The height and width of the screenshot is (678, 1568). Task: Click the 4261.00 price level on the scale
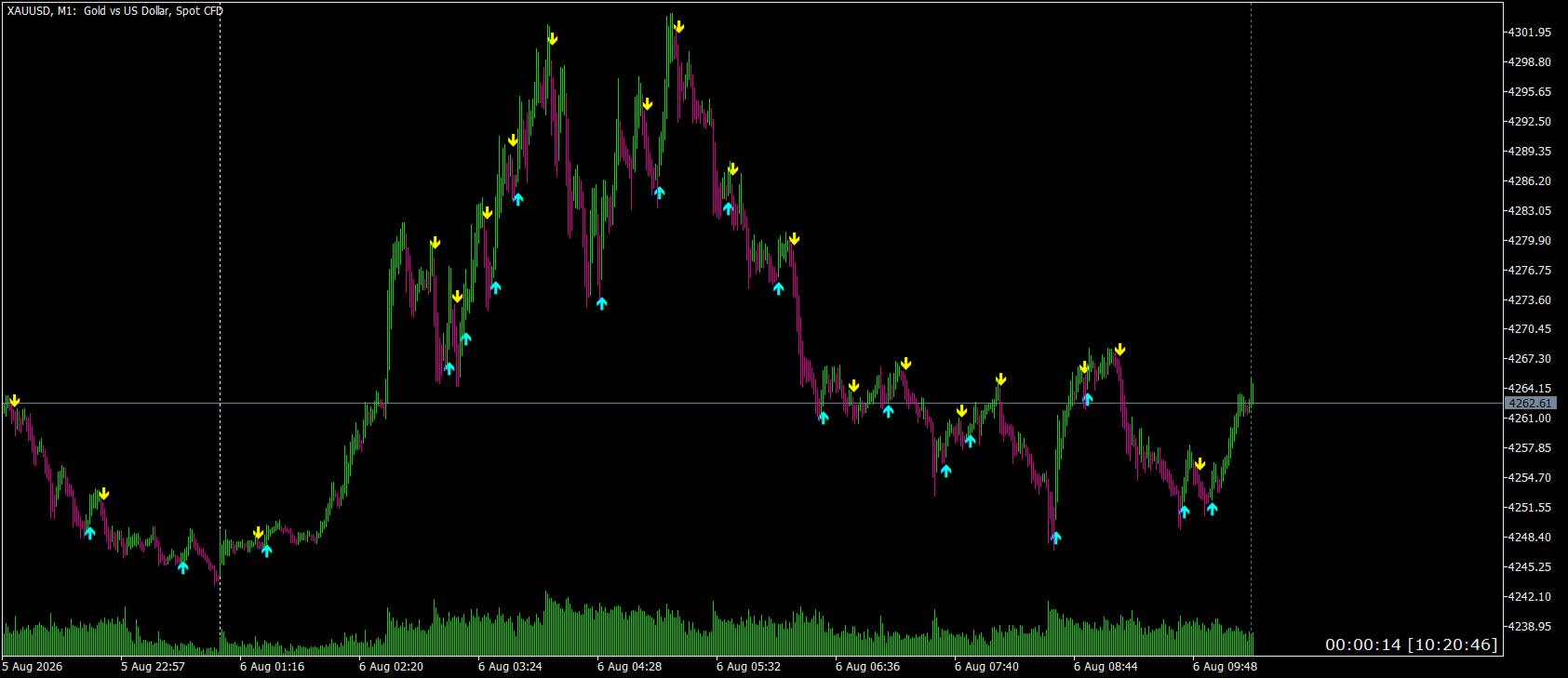point(1530,419)
